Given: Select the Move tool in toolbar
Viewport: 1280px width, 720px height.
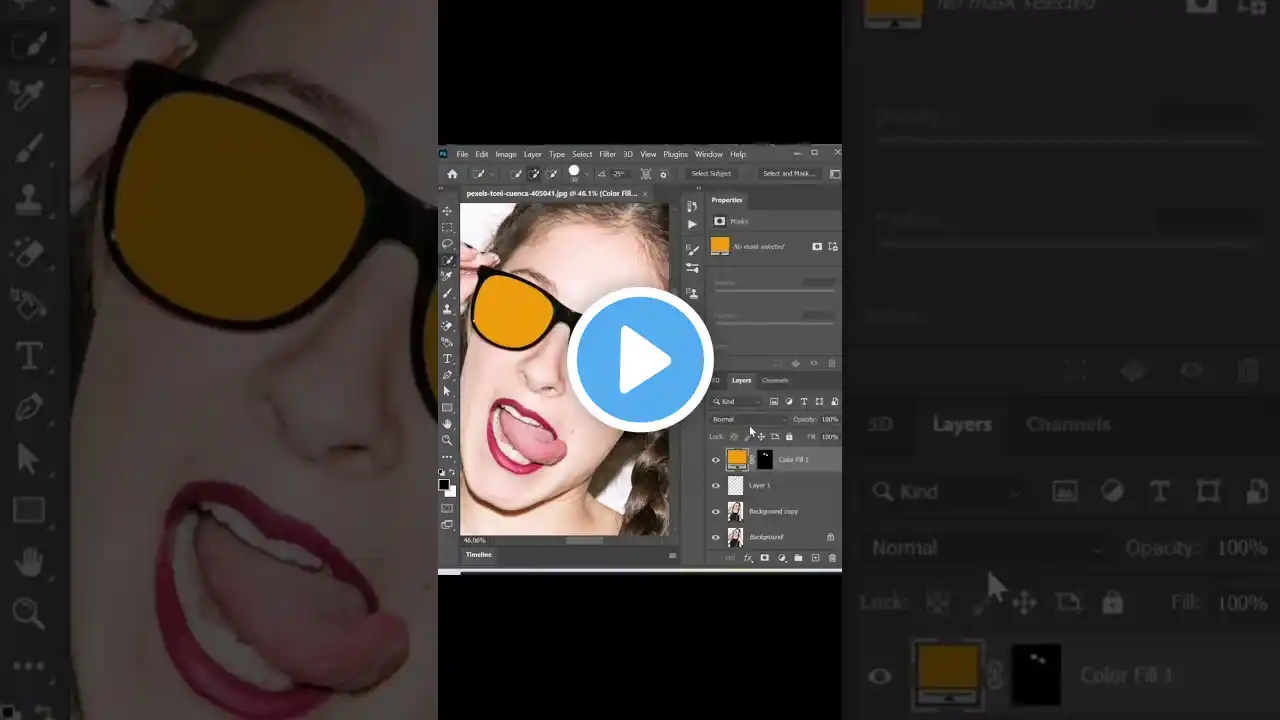Looking at the screenshot, I should 447,212.
